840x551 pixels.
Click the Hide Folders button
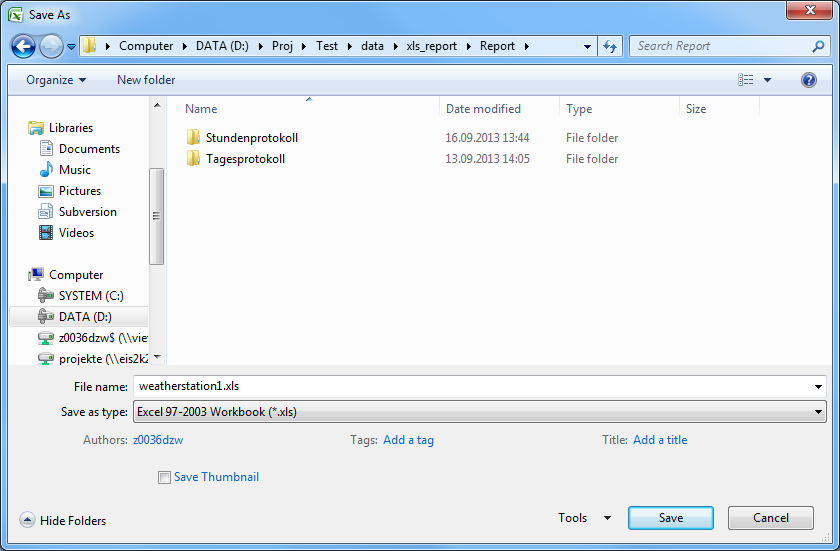[x=63, y=520]
